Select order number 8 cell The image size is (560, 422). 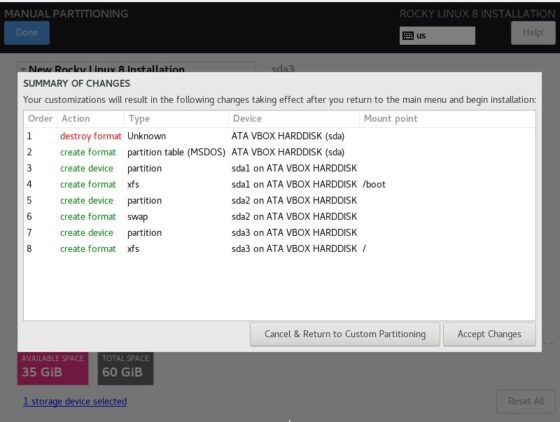click(x=29, y=249)
